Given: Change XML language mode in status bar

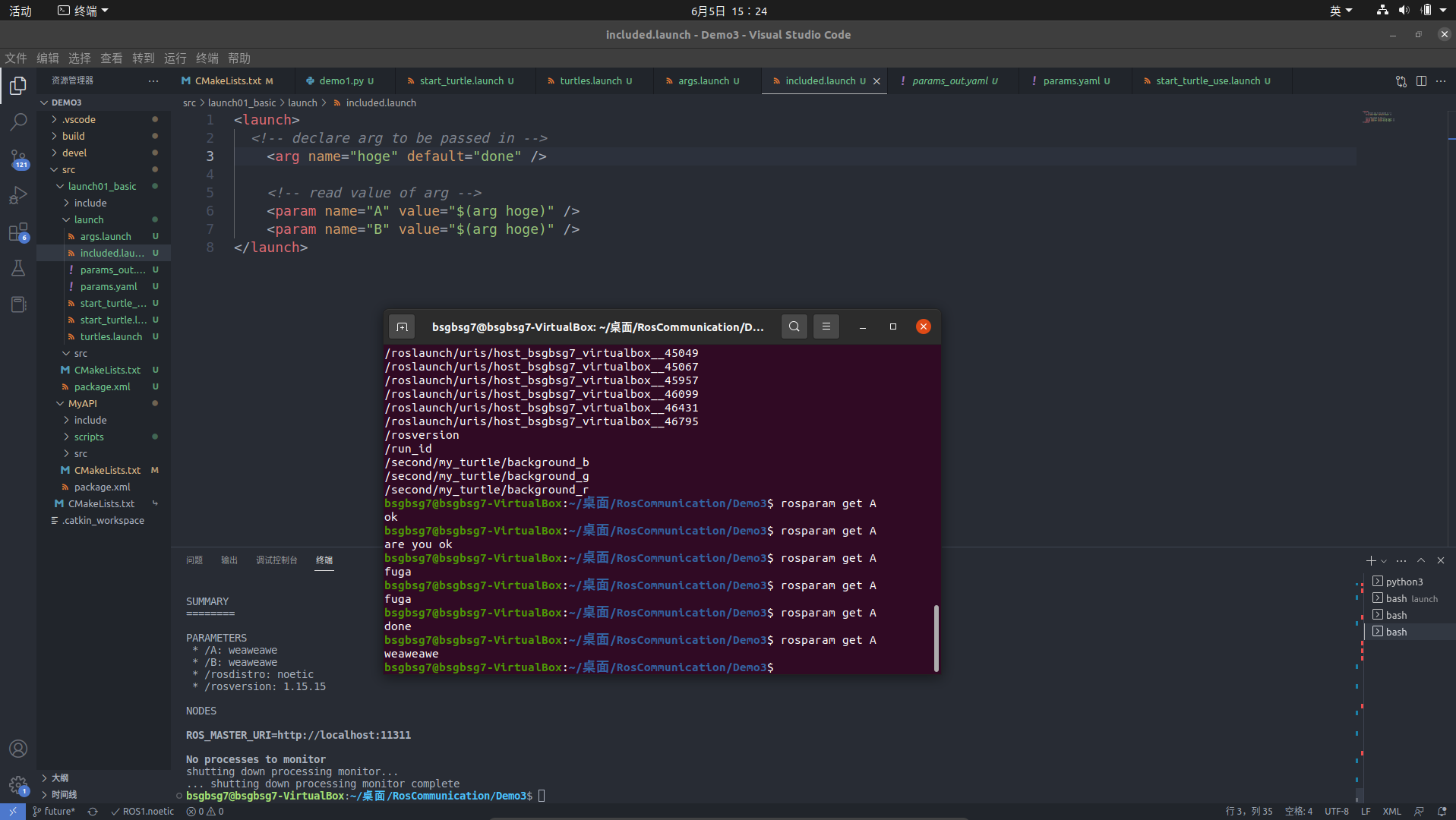Looking at the screenshot, I should point(1391,812).
